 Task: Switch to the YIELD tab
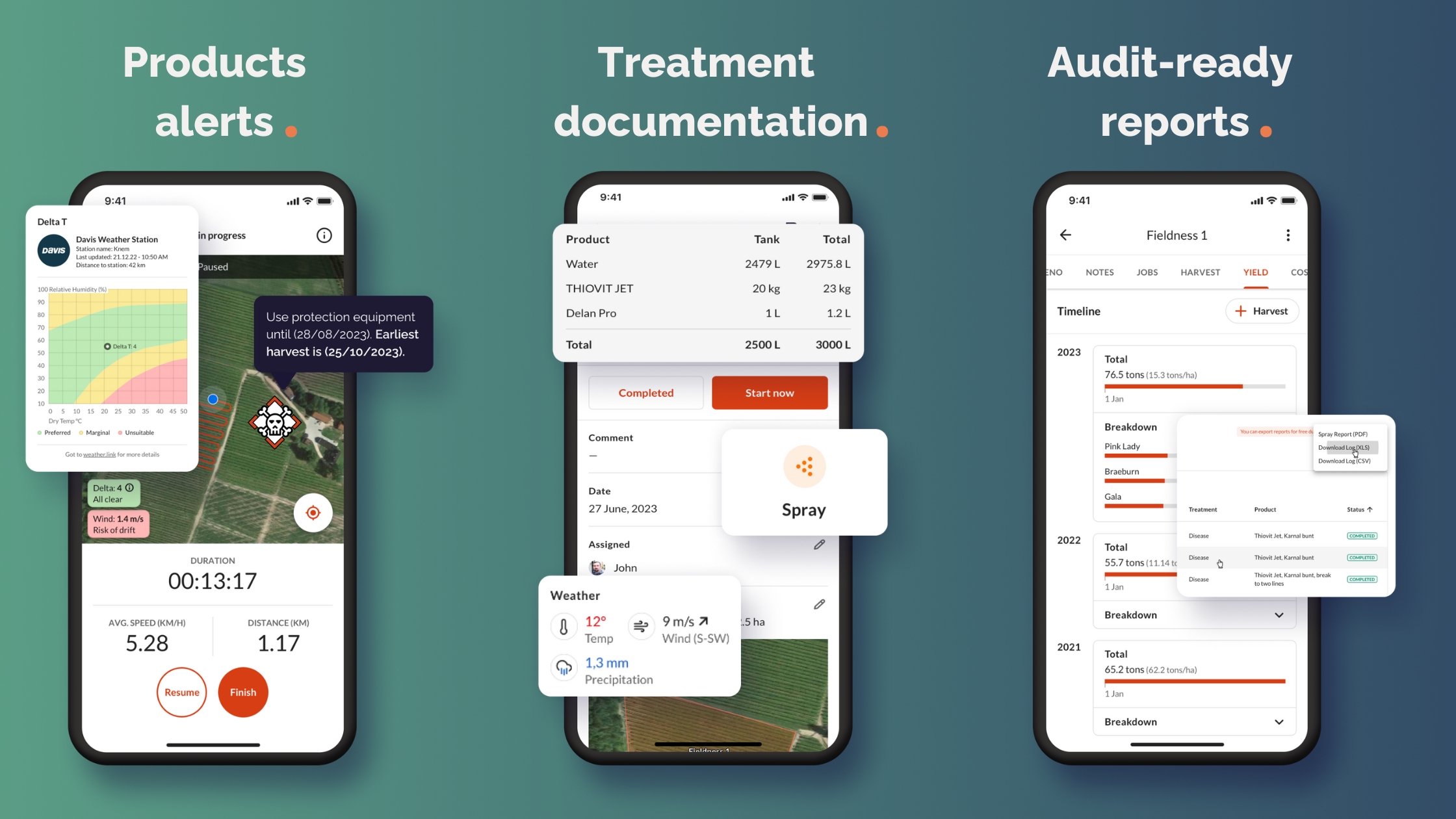(1255, 272)
